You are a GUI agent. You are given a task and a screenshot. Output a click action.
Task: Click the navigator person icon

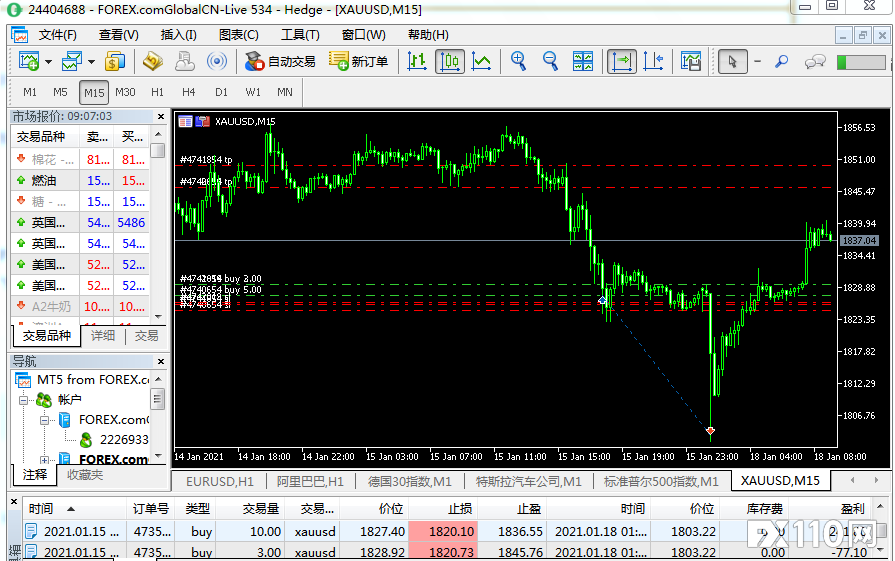pyautogui.click(x=184, y=61)
